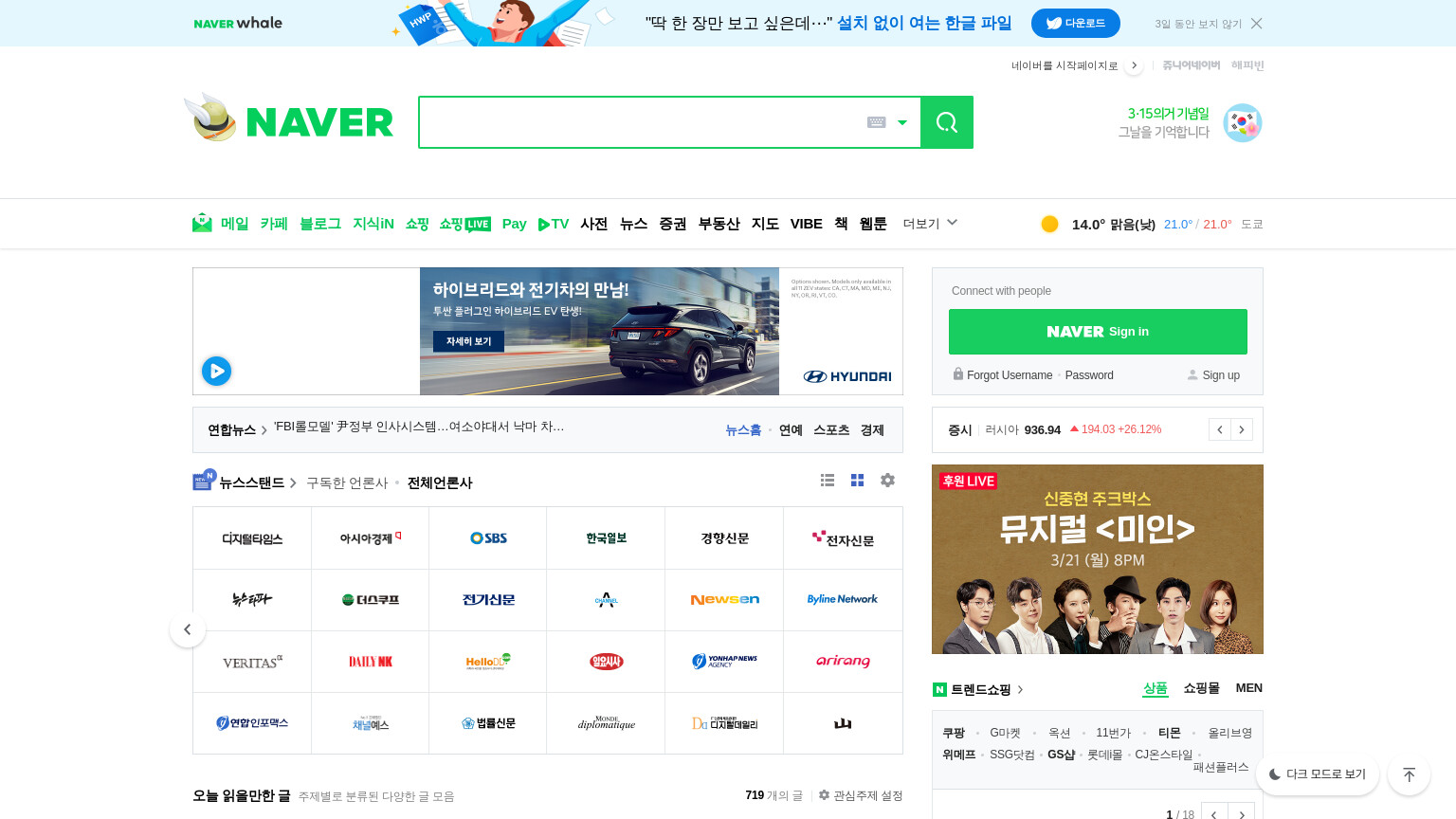
Task: Open the 해피빈 top link
Action: click(x=1247, y=65)
